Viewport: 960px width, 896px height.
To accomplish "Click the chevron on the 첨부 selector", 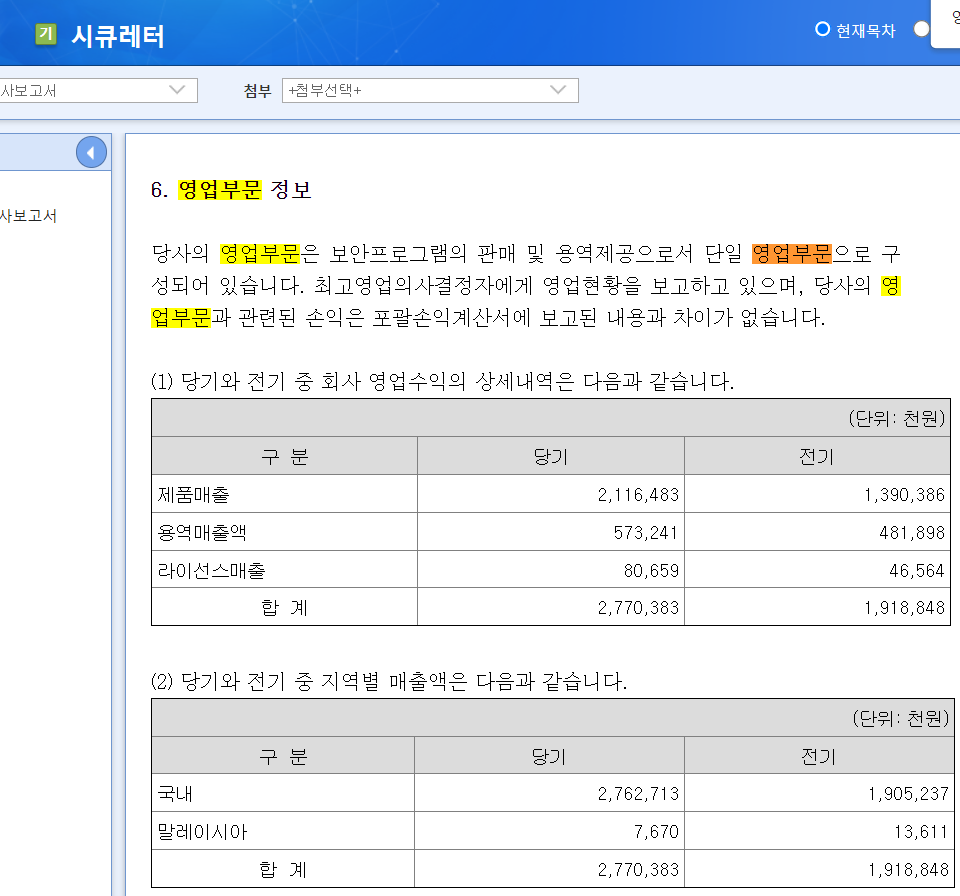I will [x=559, y=90].
